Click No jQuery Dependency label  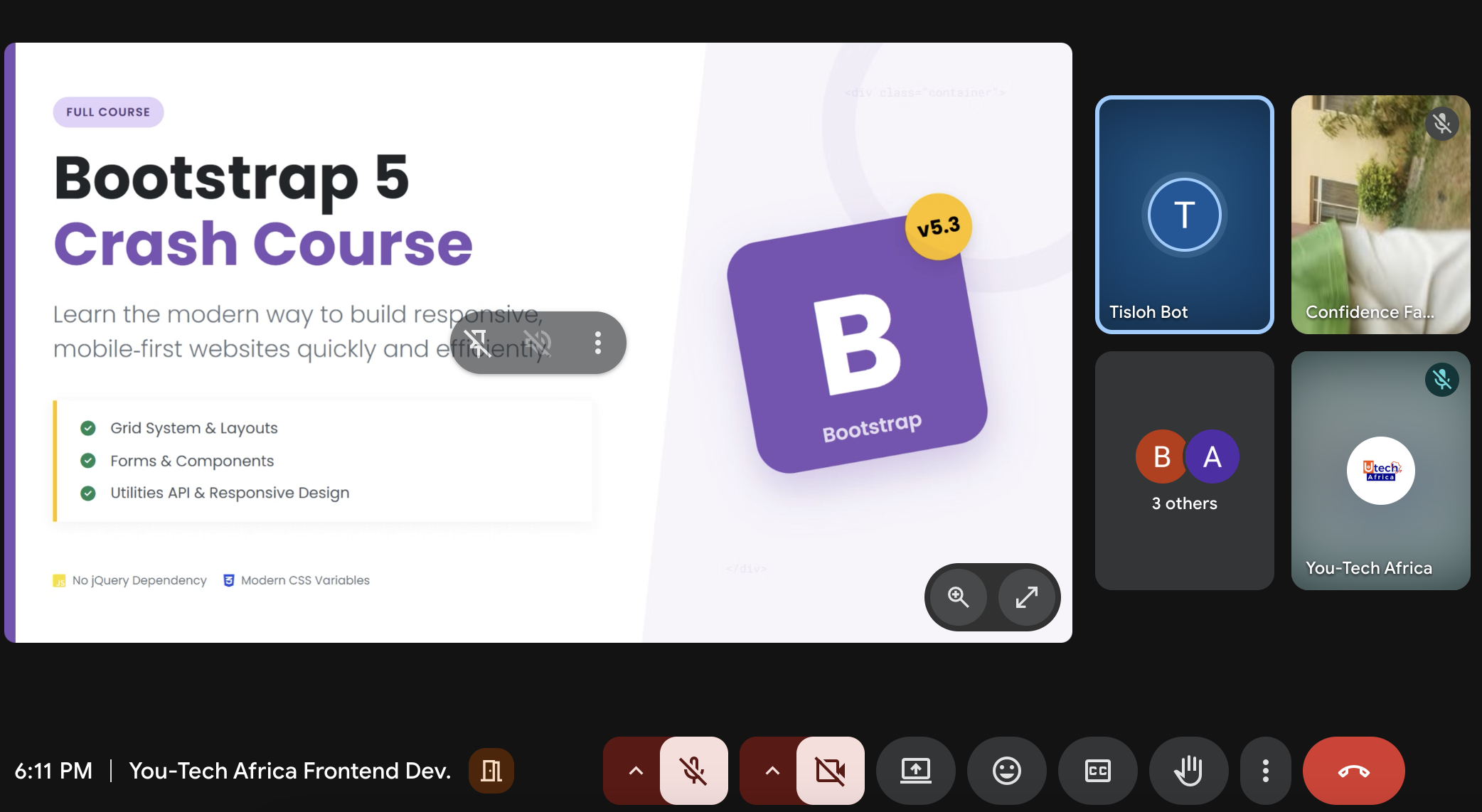click(x=139, y=580)
